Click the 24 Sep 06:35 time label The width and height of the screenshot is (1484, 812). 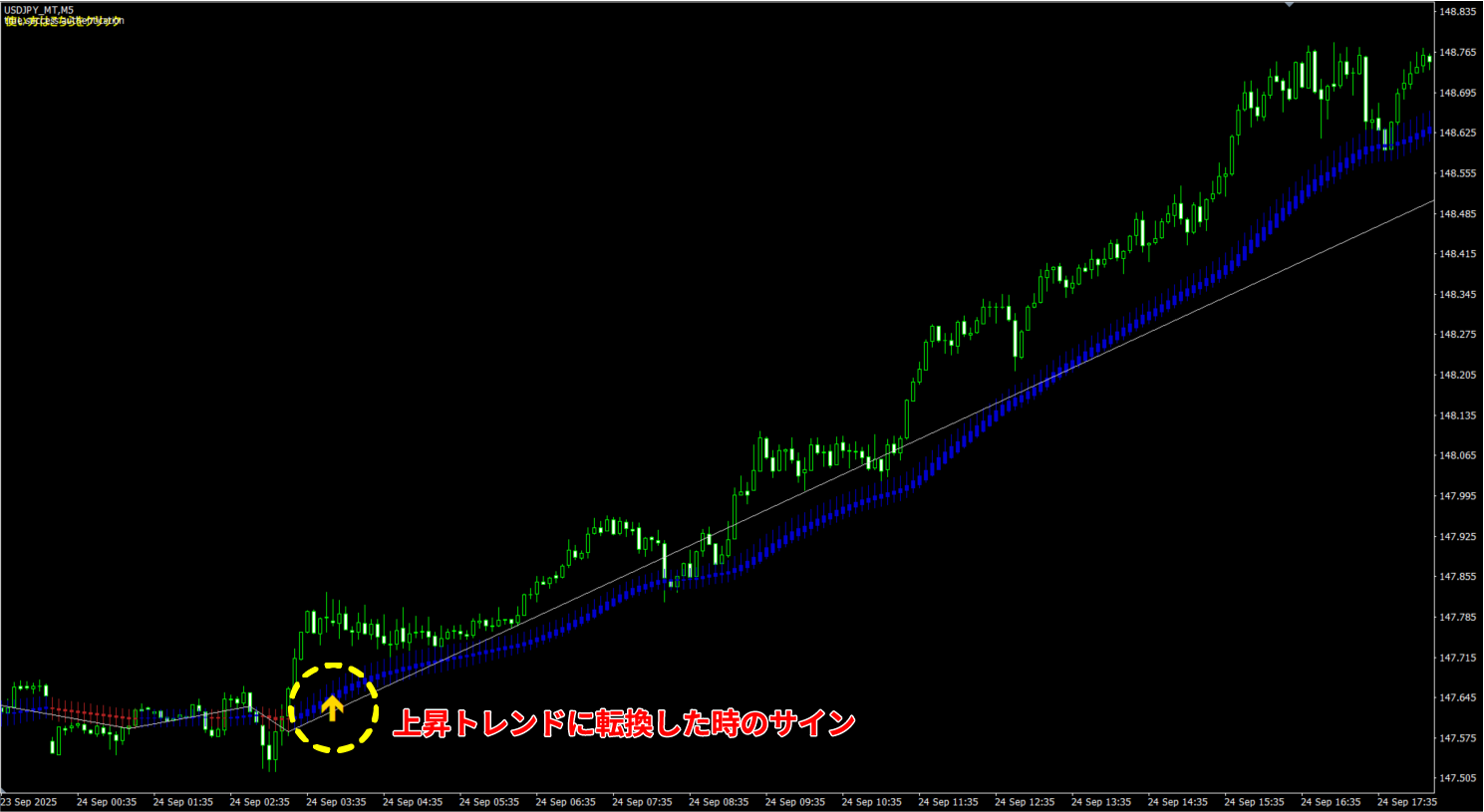(x=565, y=802)
